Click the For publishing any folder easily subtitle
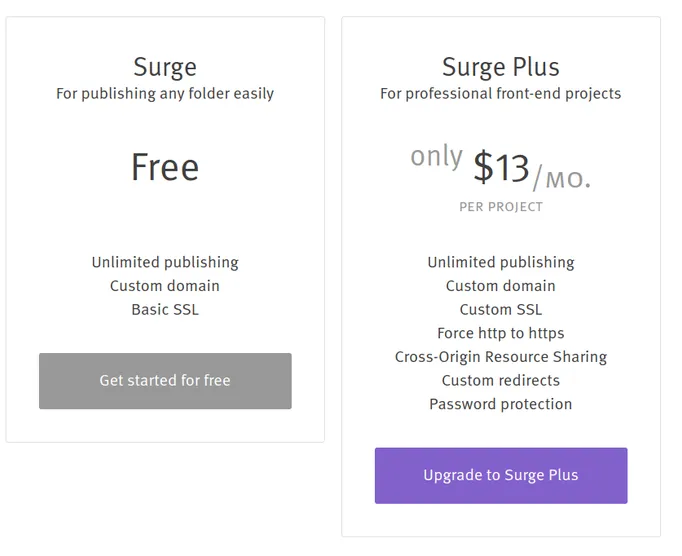The image size is (682, 556). coord(165,94)
